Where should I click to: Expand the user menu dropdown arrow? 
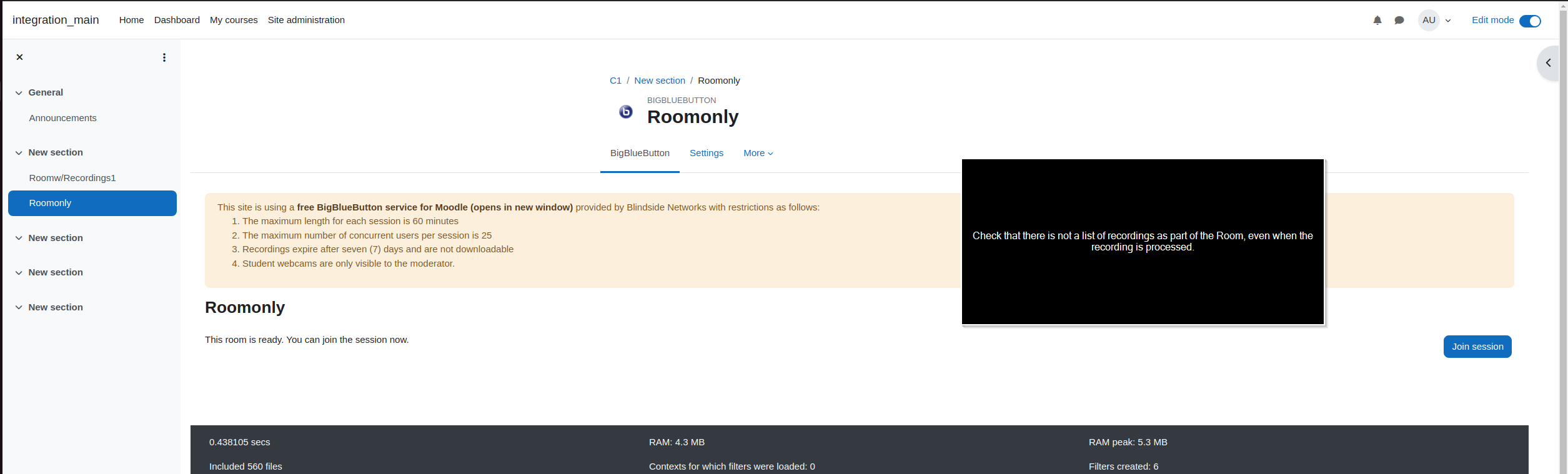(x=1448, y=21)
